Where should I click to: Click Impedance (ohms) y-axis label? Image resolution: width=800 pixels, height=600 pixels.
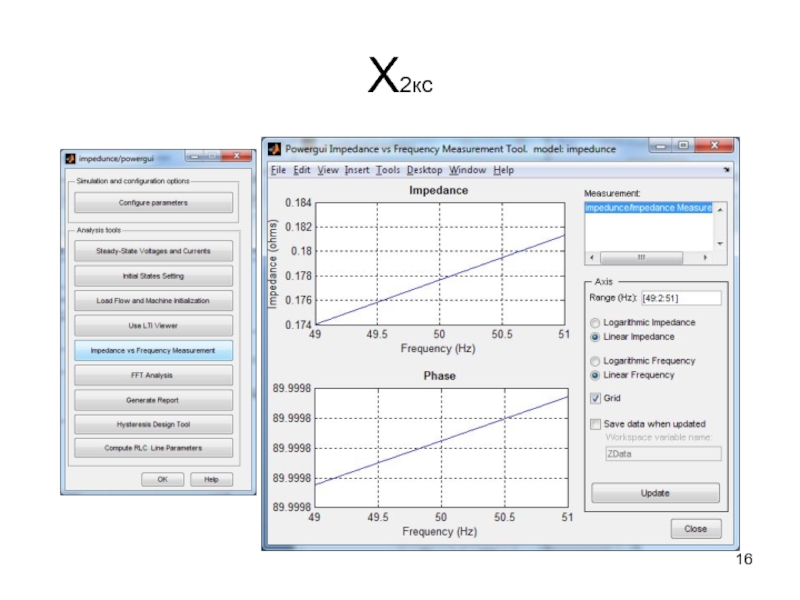[x=273, y=264]
